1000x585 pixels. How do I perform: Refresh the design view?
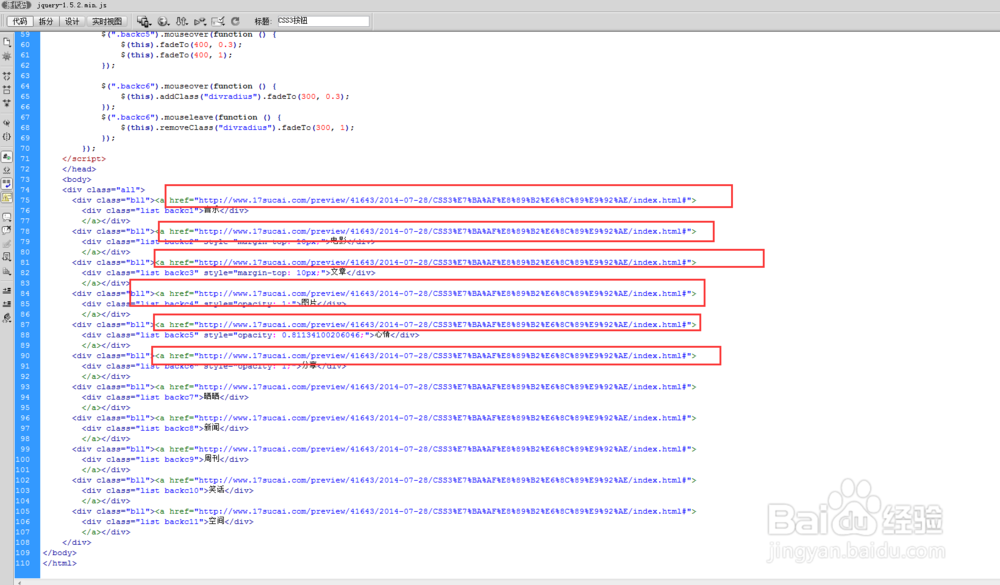(235, 21)
